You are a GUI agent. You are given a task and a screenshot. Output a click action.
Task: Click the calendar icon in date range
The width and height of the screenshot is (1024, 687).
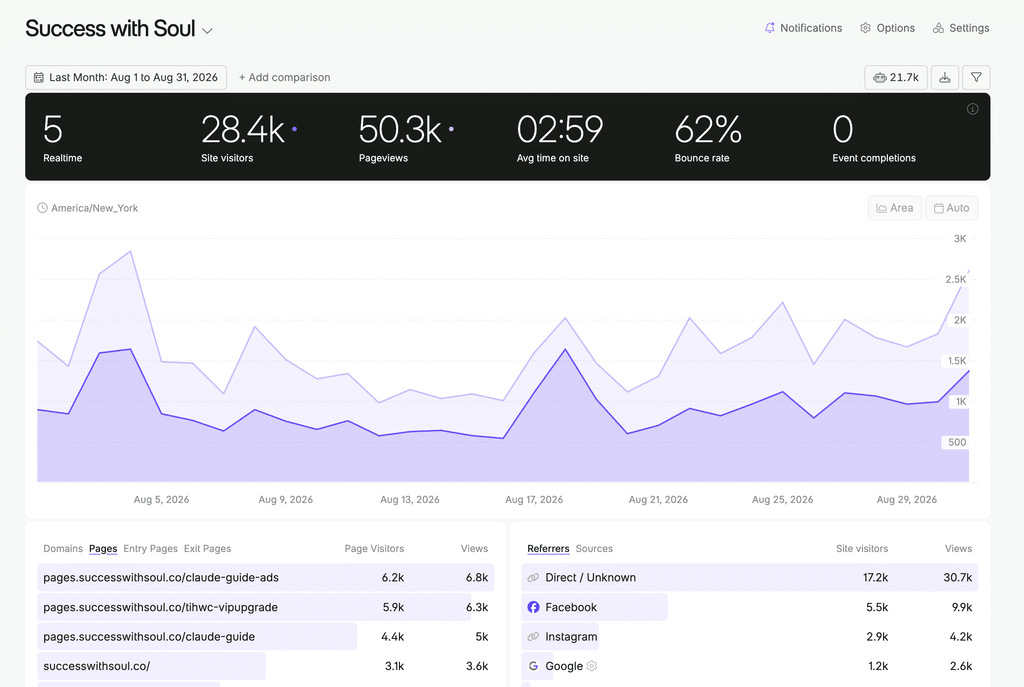(x=39, y=77)
